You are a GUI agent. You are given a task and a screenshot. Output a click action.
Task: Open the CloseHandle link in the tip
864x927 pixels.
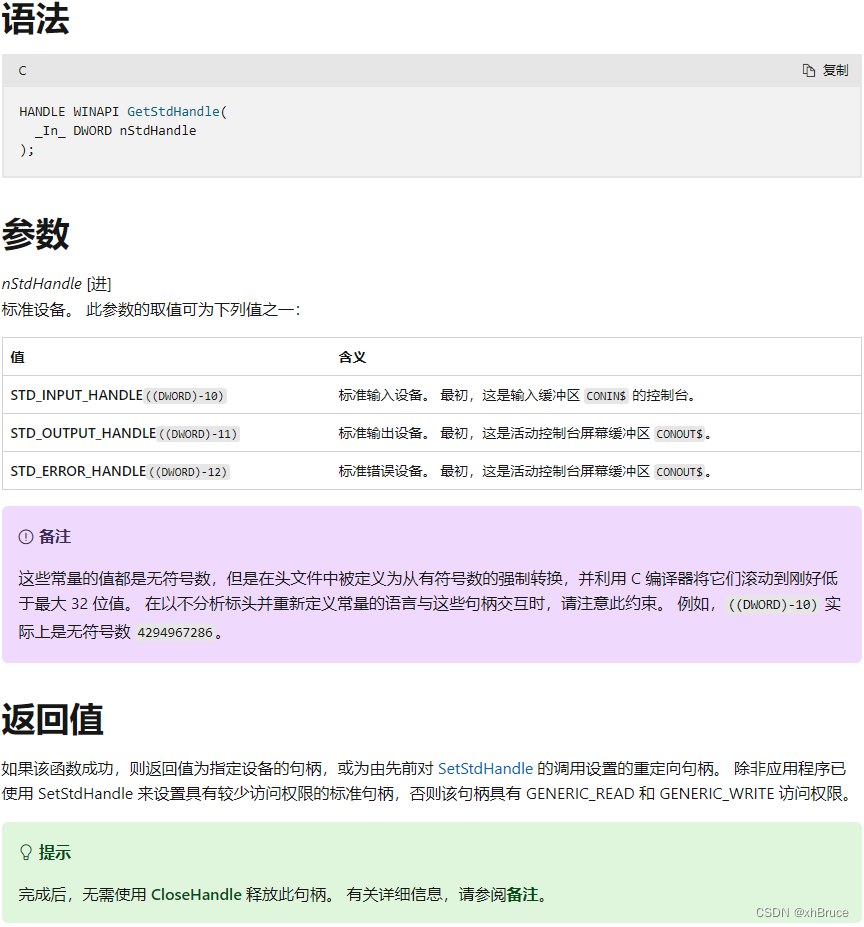pyautogui.click(x=196, y=894)
